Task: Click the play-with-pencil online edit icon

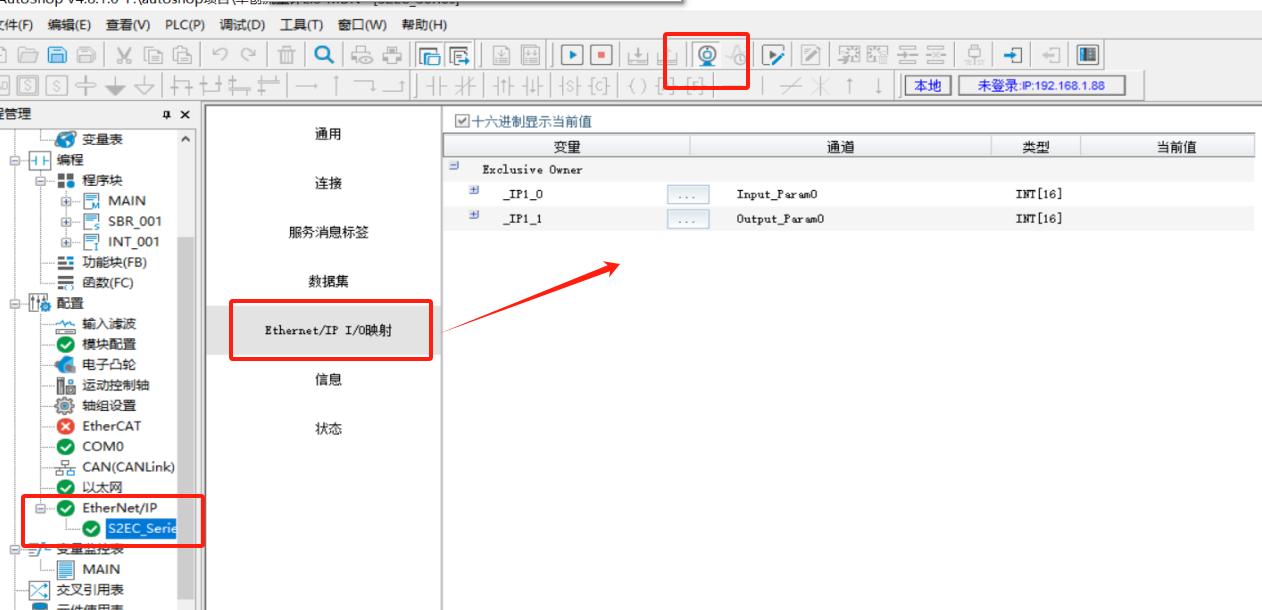Action: pyautogui.click(x=774, y=53)
